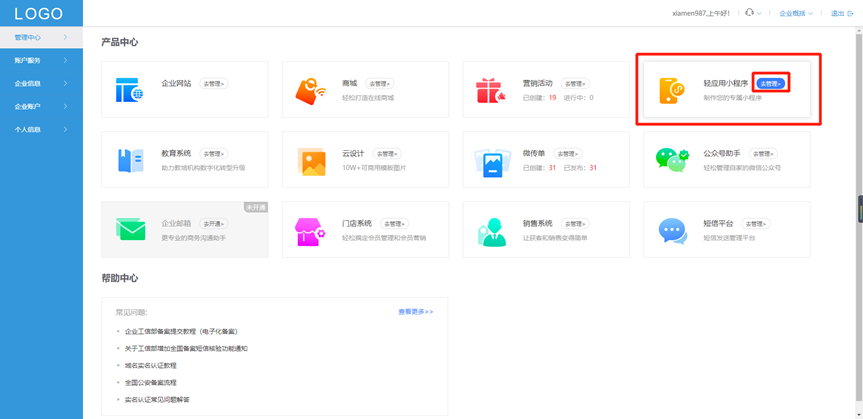The image size is (863, 419).
Task: Click 去管理 button for 营销活动
Action: tap(575, 84)
